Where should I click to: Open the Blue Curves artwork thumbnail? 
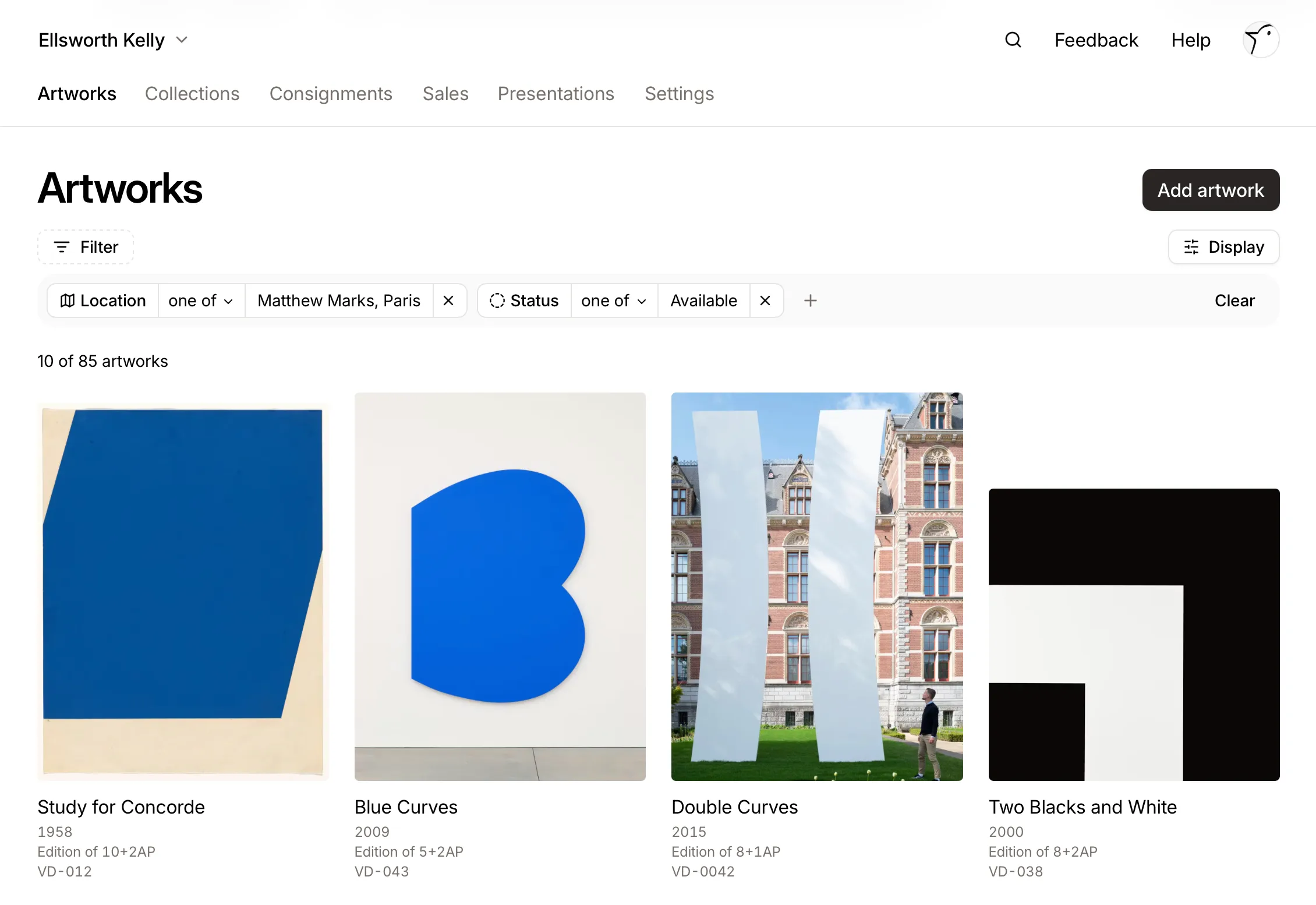point(500,586)
